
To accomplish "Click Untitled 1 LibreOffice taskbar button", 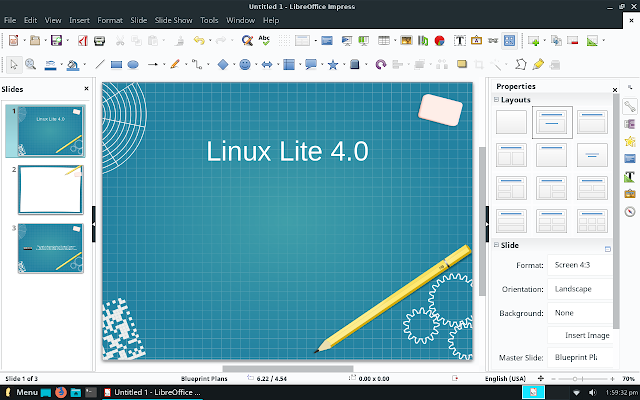I will 152,393.
